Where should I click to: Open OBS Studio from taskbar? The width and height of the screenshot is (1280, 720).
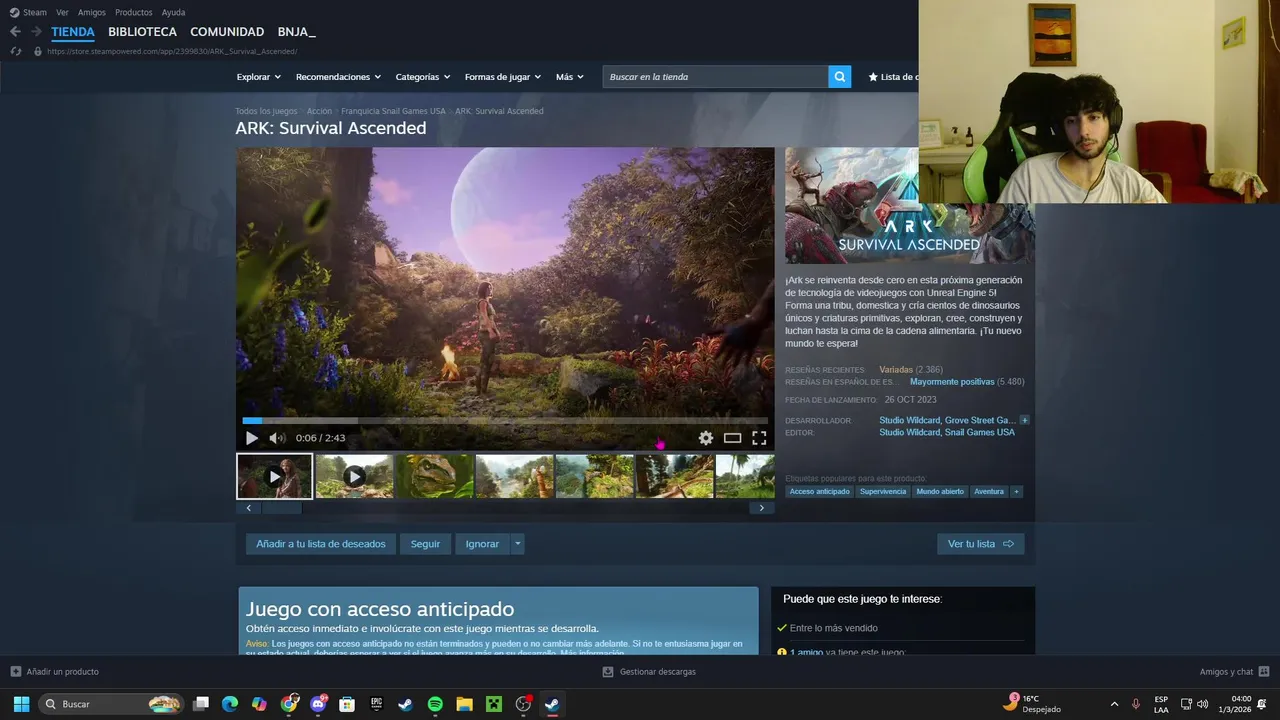[523, 704]
